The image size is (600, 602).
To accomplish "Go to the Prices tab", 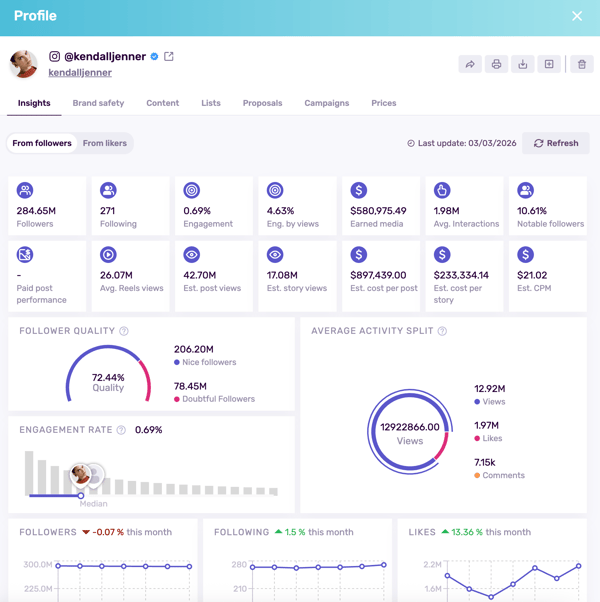I will pyautogui.click(x=384, y=103).
